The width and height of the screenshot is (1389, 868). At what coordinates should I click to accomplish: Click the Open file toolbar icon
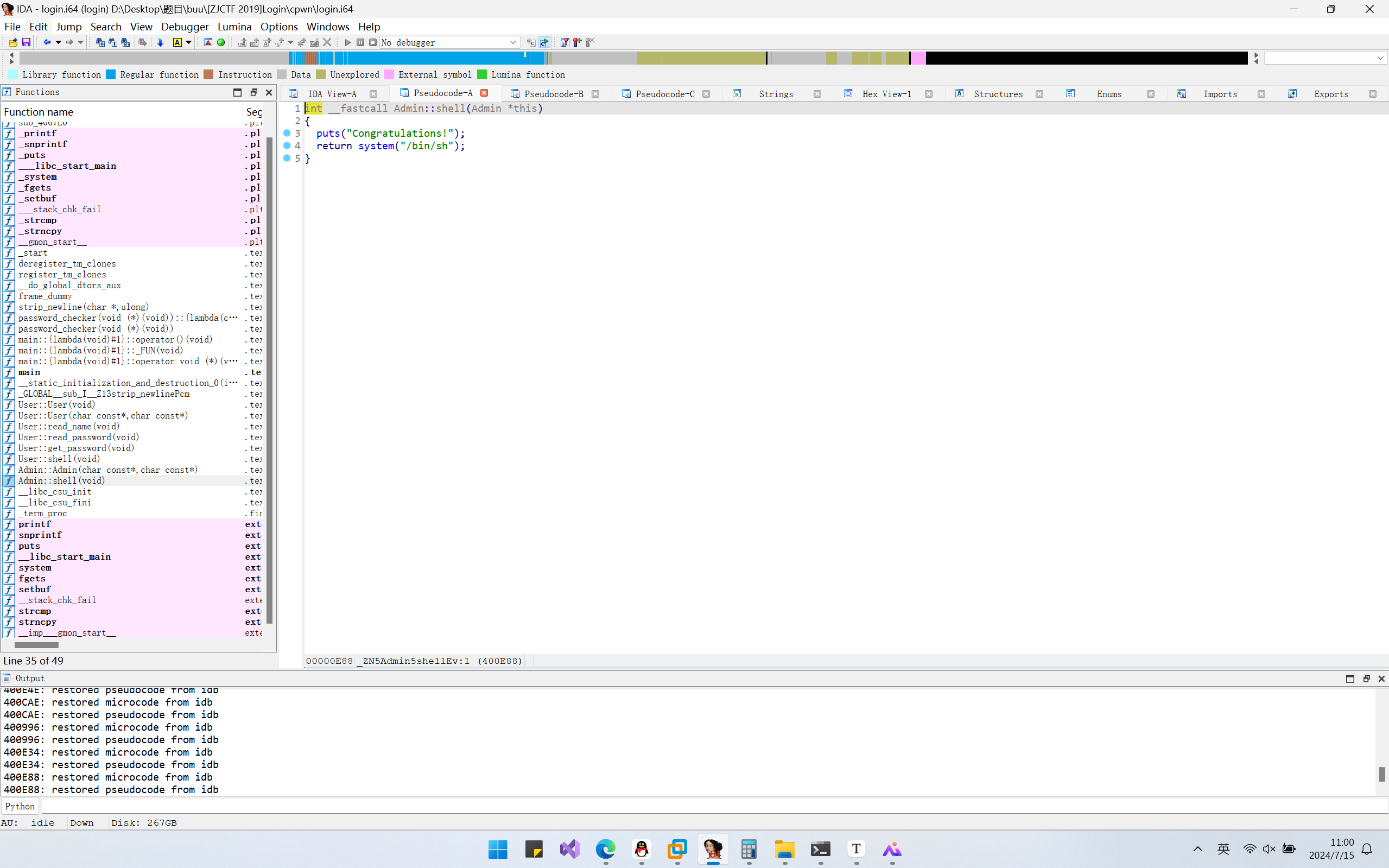13,42
